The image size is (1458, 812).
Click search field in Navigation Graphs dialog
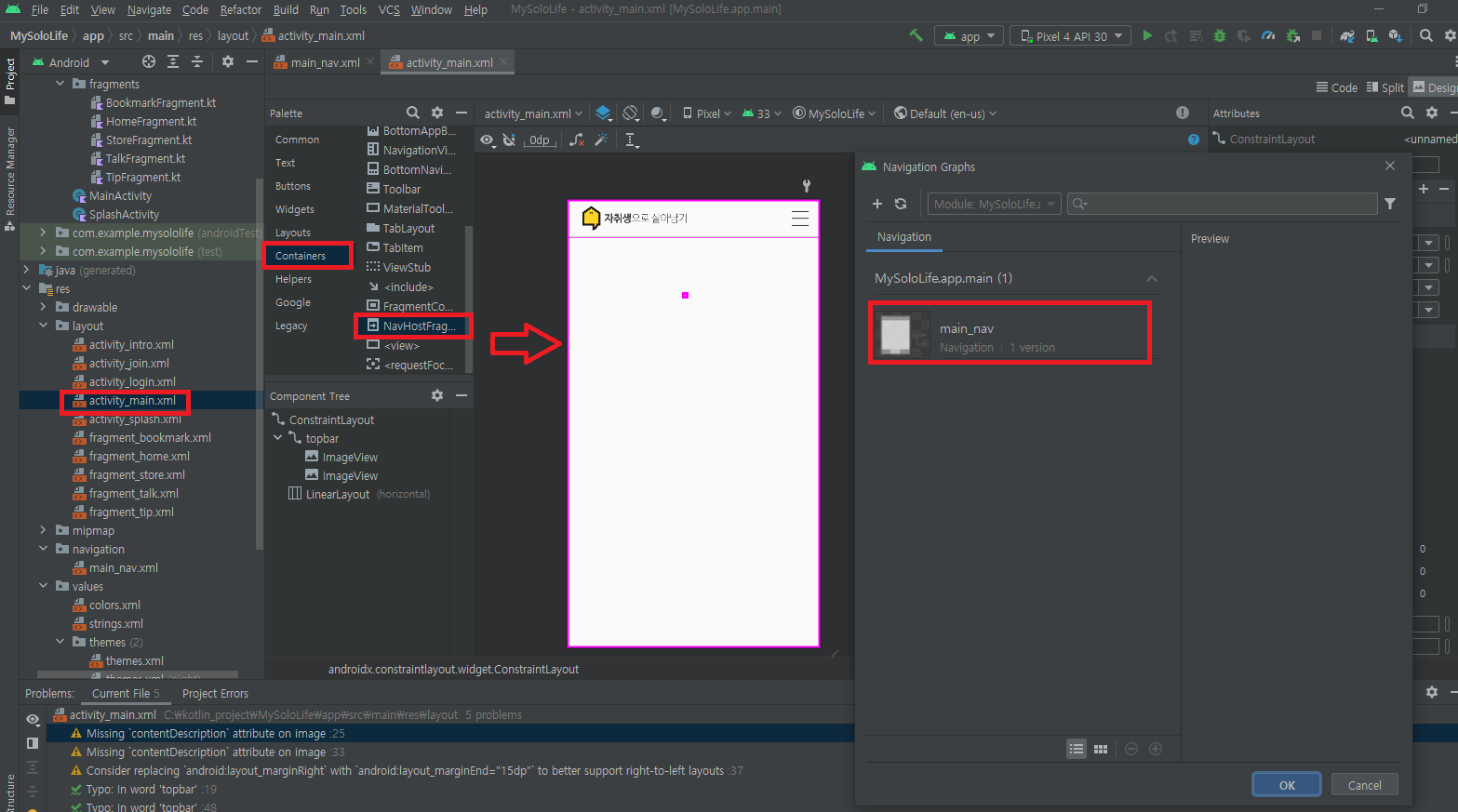pyautogui.click(x=1222, y=204)
